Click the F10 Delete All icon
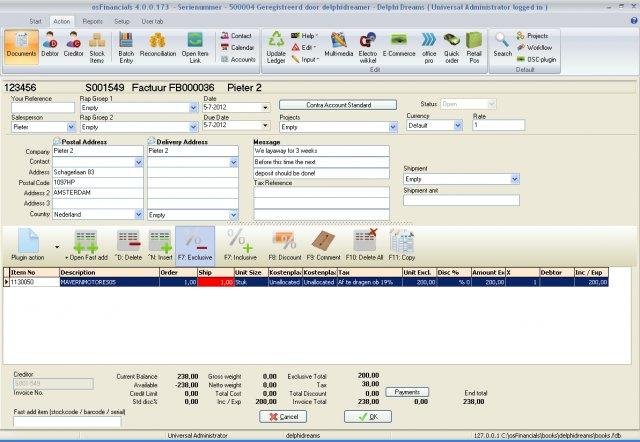The width and height of the screenshot is (640, 442). tap(364, 245)
